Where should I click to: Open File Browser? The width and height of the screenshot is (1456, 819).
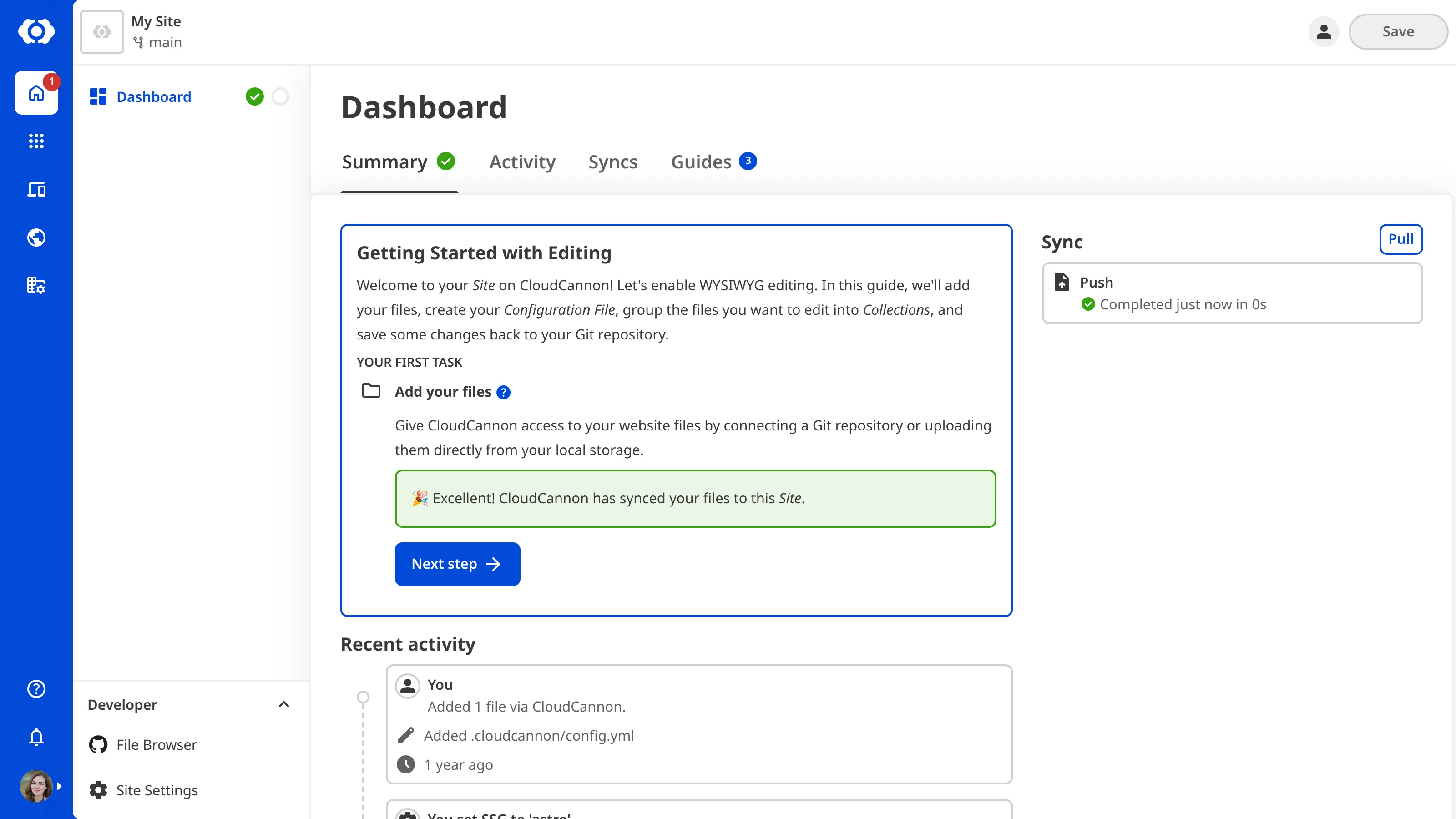157,745
